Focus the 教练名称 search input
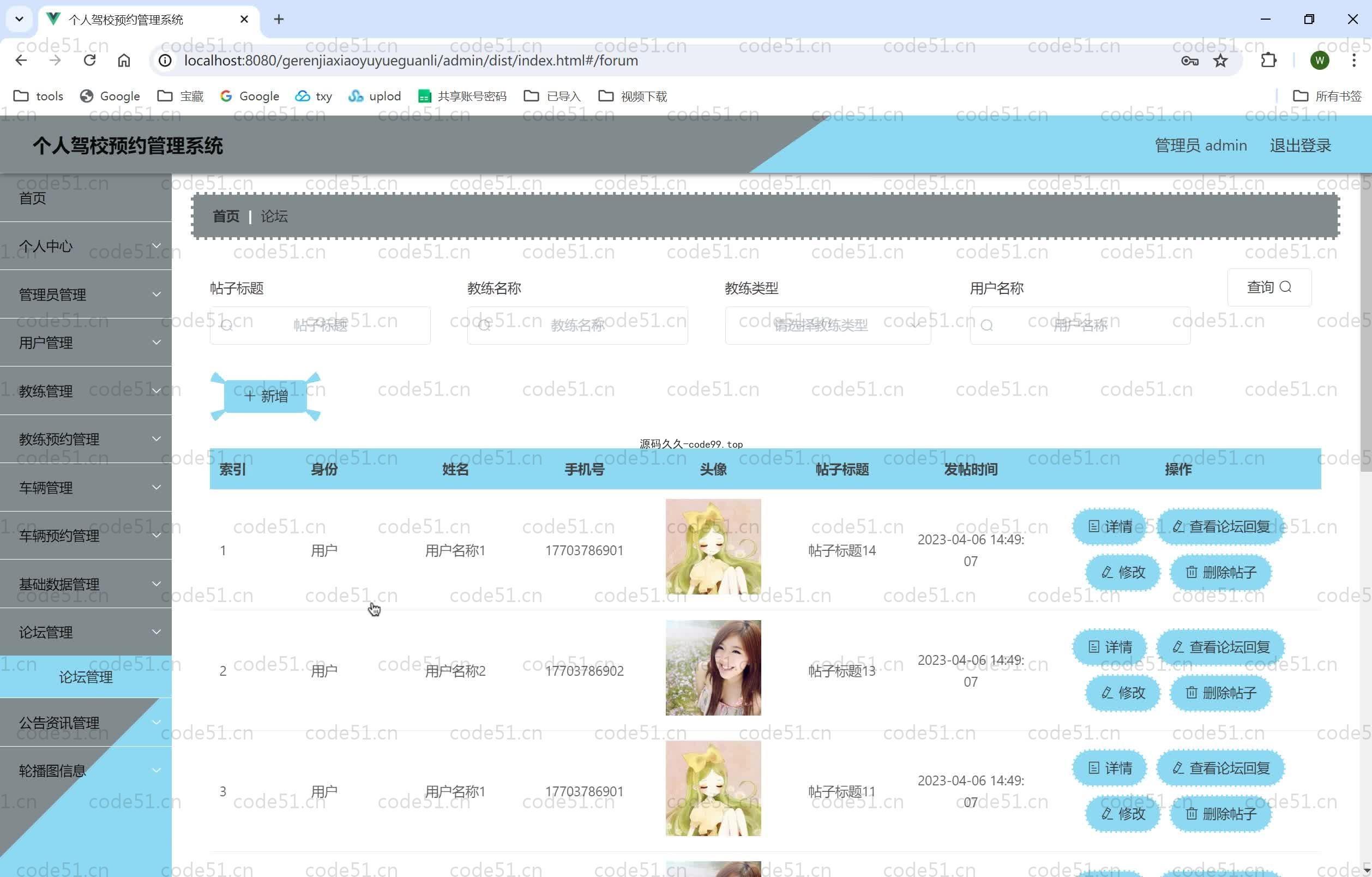Viewport: 1372px width, 877px height. 577,326
